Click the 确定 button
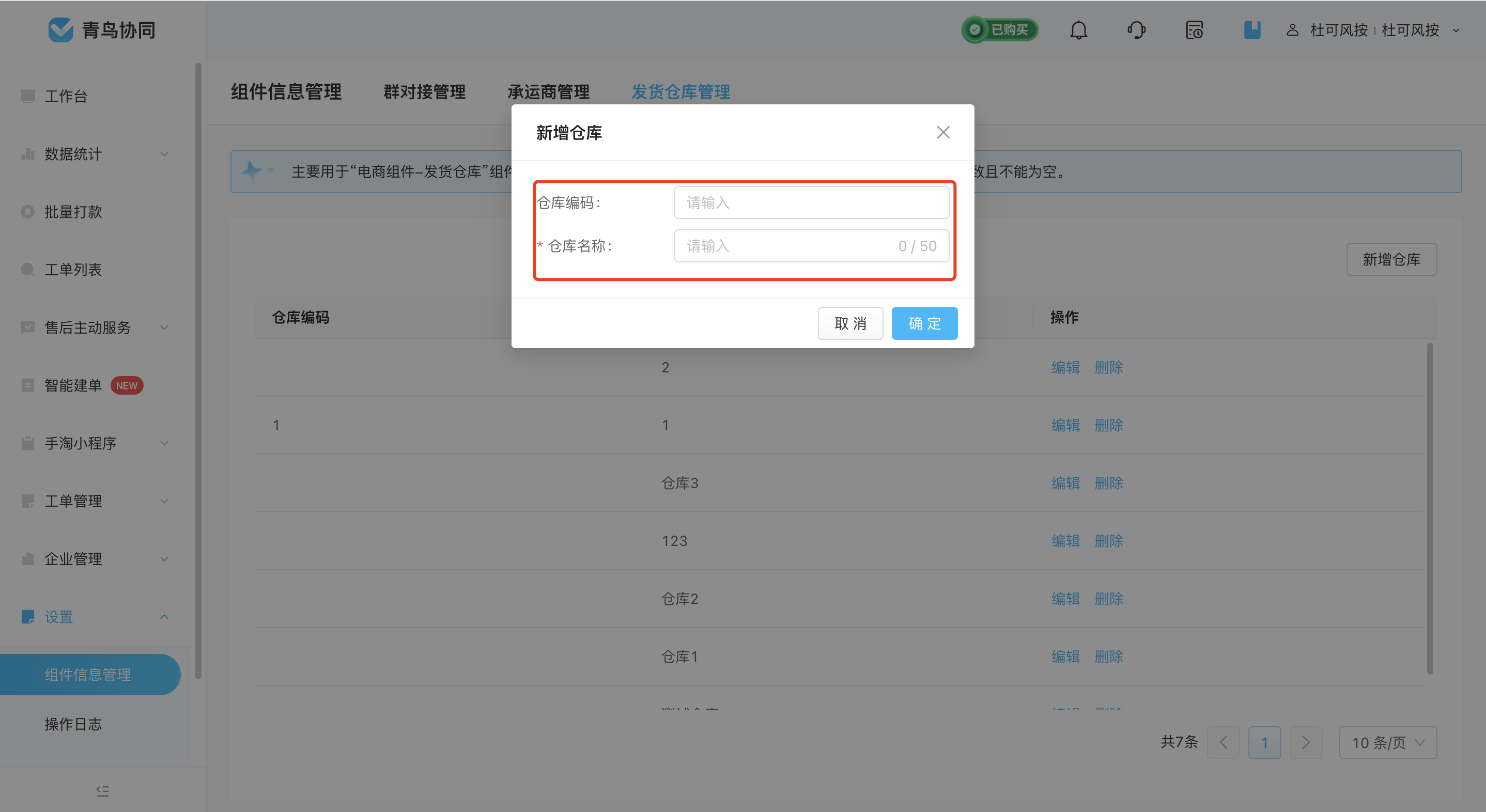The width and height of the screenshot is (1486, 812). 924,323
